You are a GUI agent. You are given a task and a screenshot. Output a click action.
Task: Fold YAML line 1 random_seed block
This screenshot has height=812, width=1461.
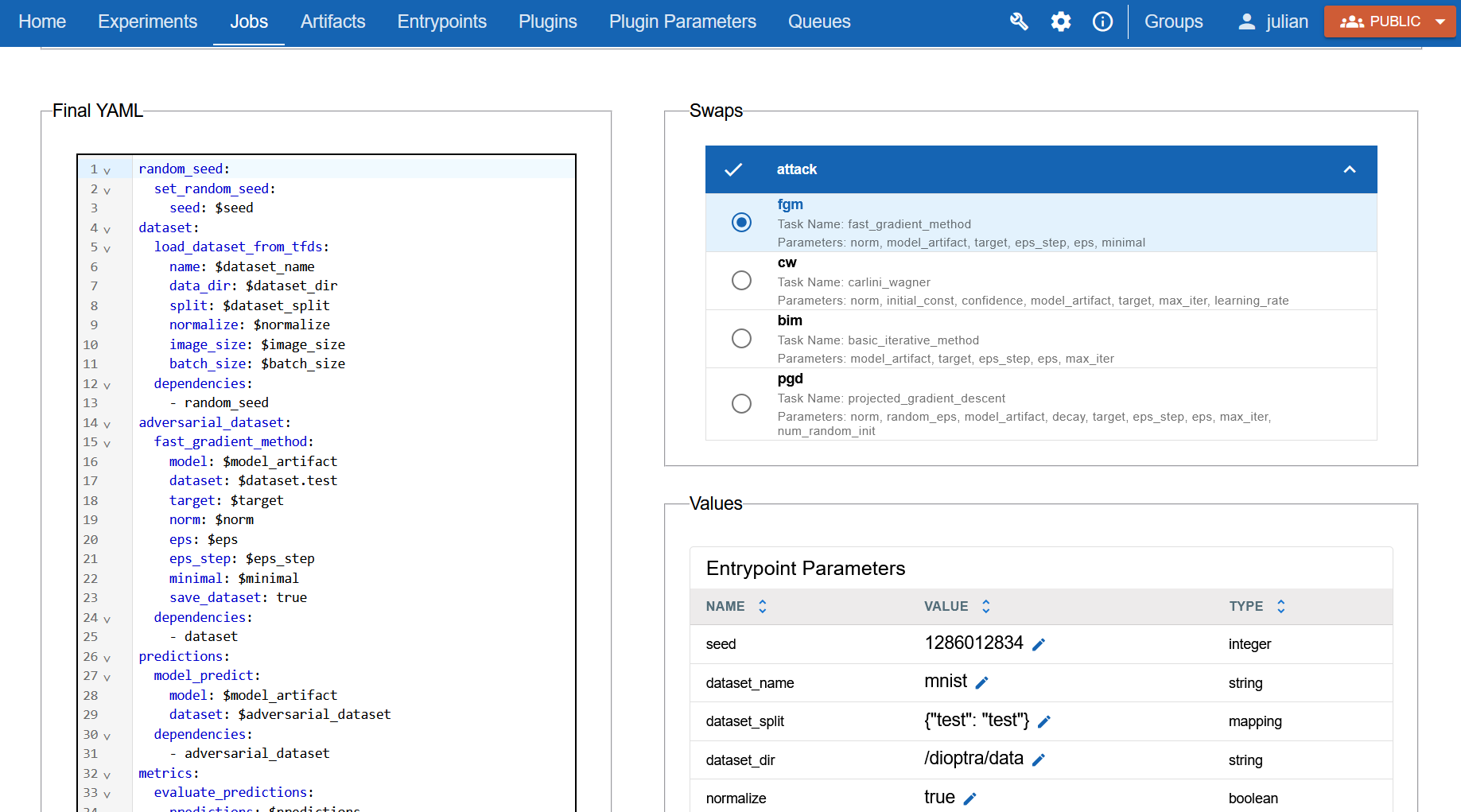(x=107, y=170)
